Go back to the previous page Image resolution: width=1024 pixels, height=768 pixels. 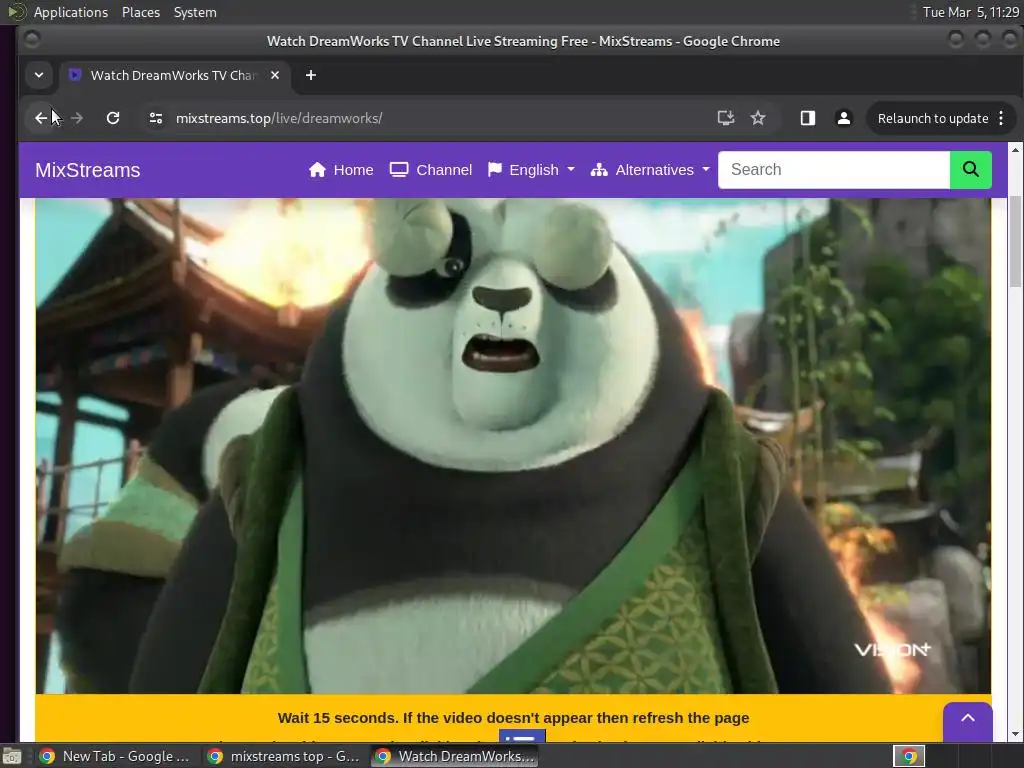tap(41, 118)
